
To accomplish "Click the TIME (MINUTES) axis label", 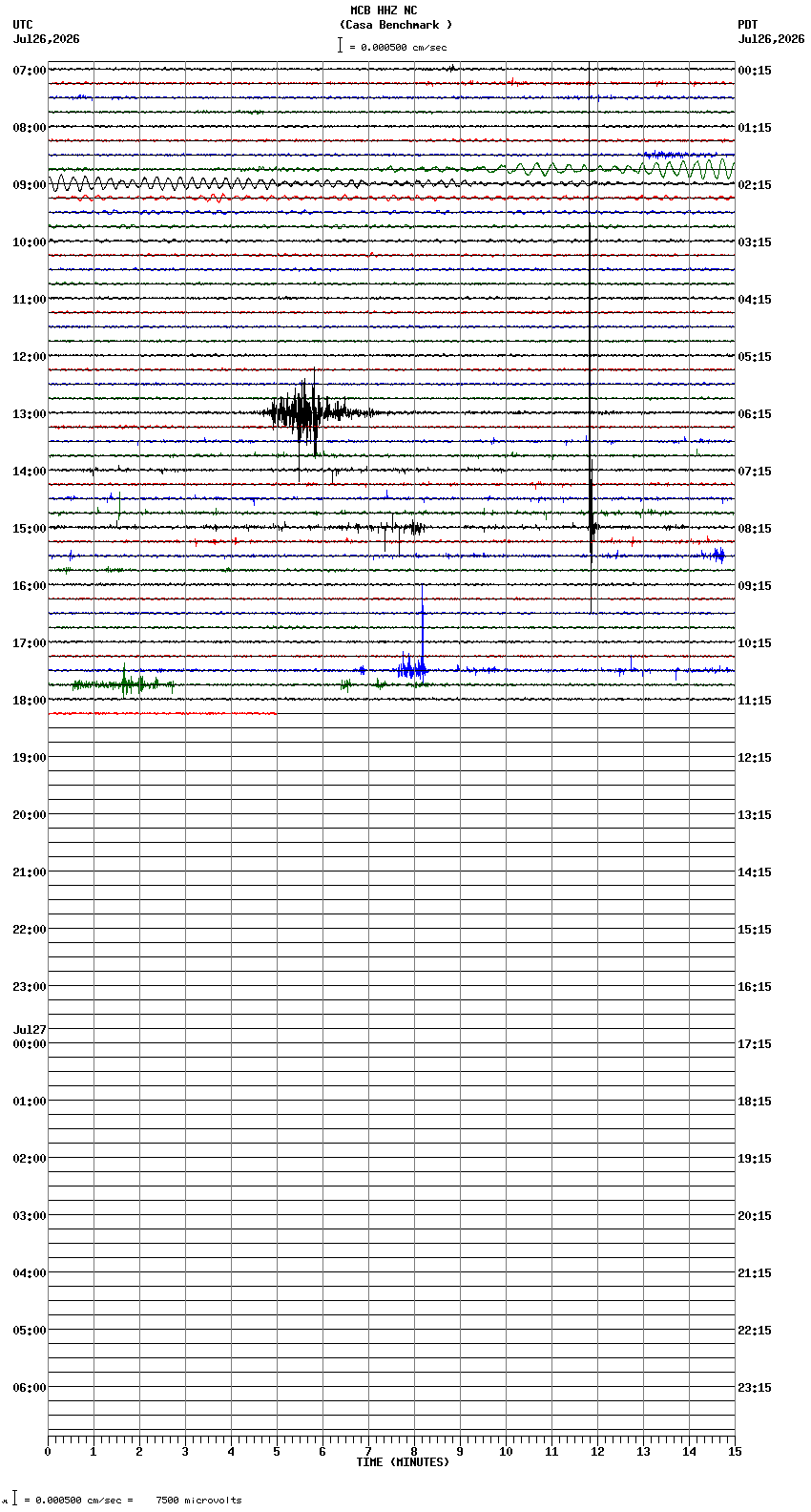I will [403, 1462].
